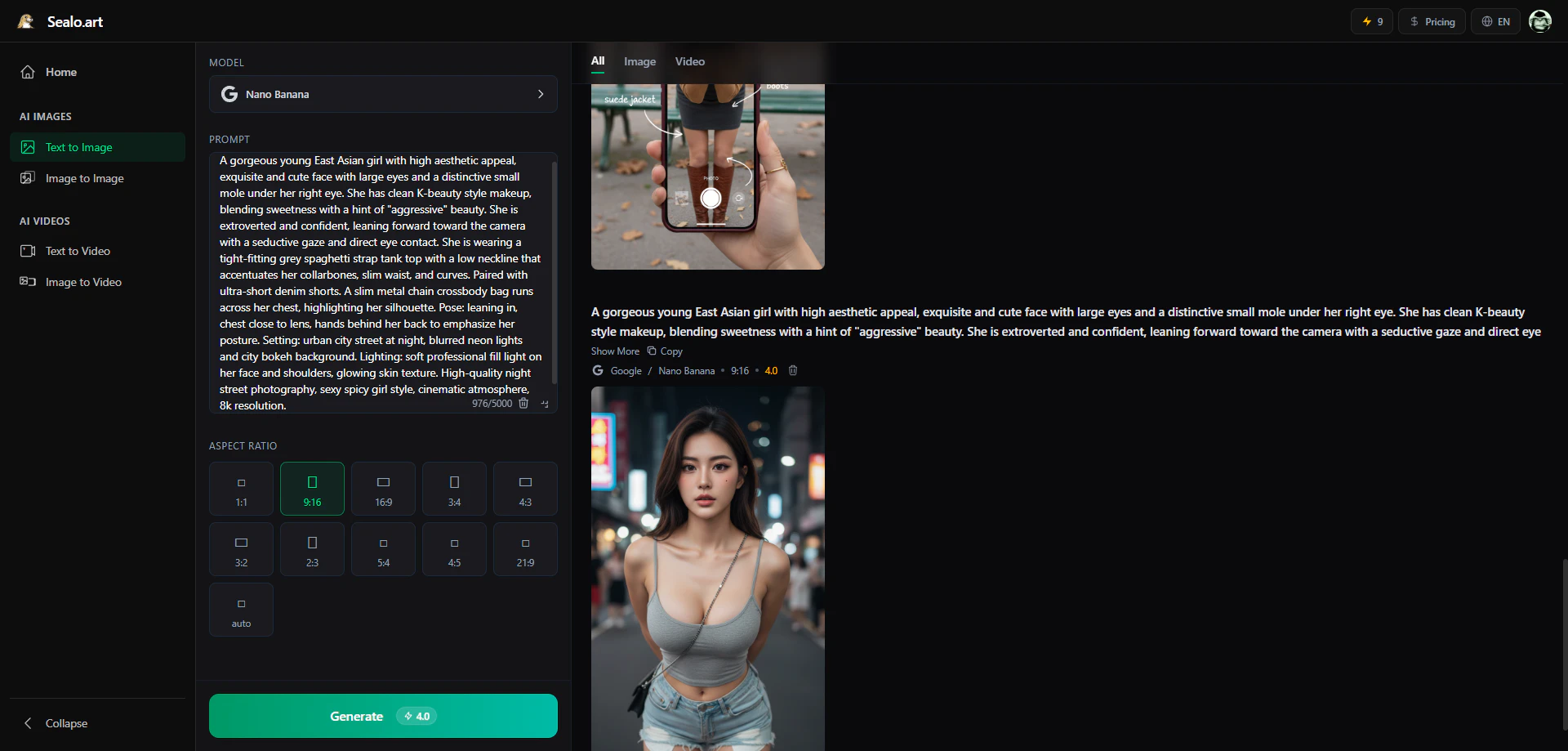Screen dimensions: 1568x751
Task: Select the 16:9 aspect ratio
Action: 382,488
